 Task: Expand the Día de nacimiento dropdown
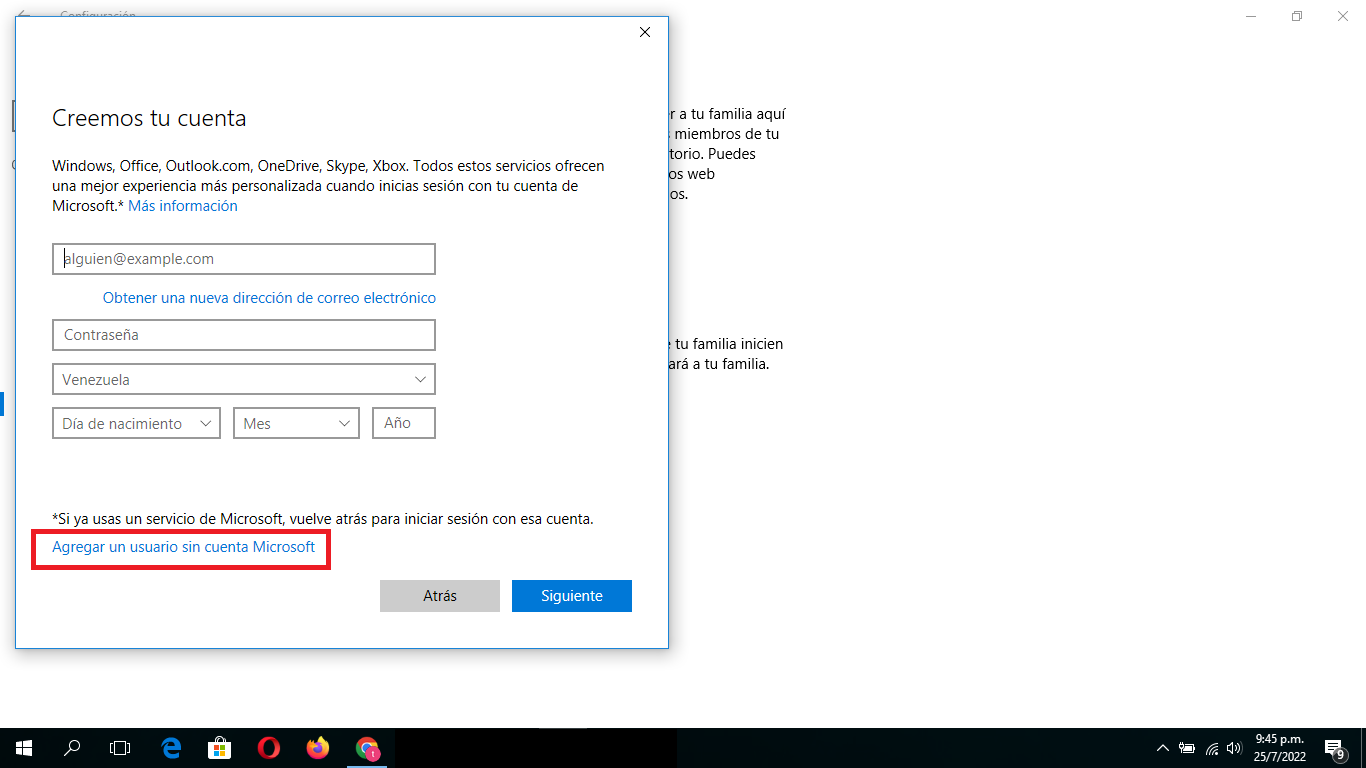(136, 424)
